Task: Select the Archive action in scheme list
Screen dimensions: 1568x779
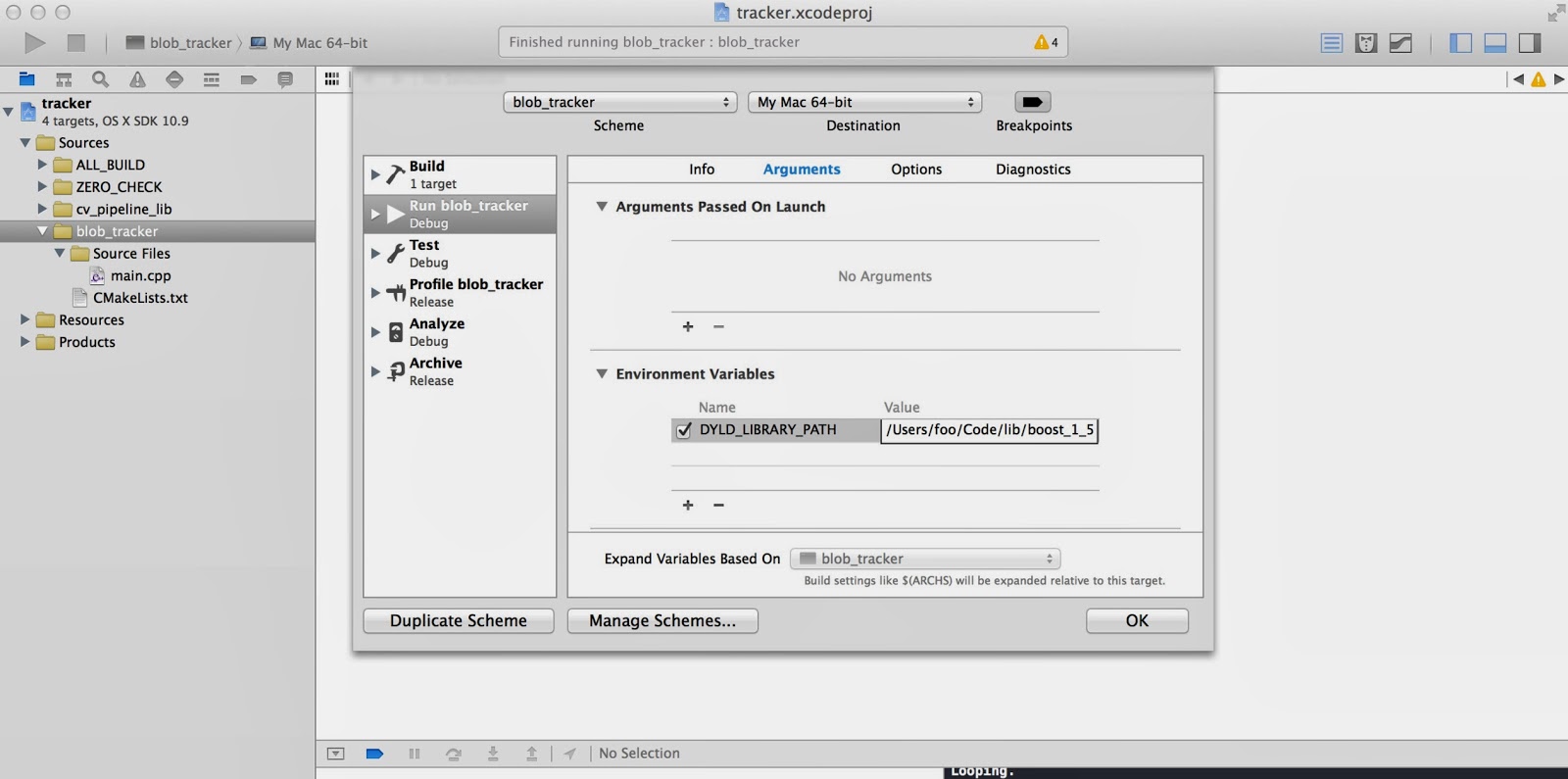Action: tap(460, 370)
